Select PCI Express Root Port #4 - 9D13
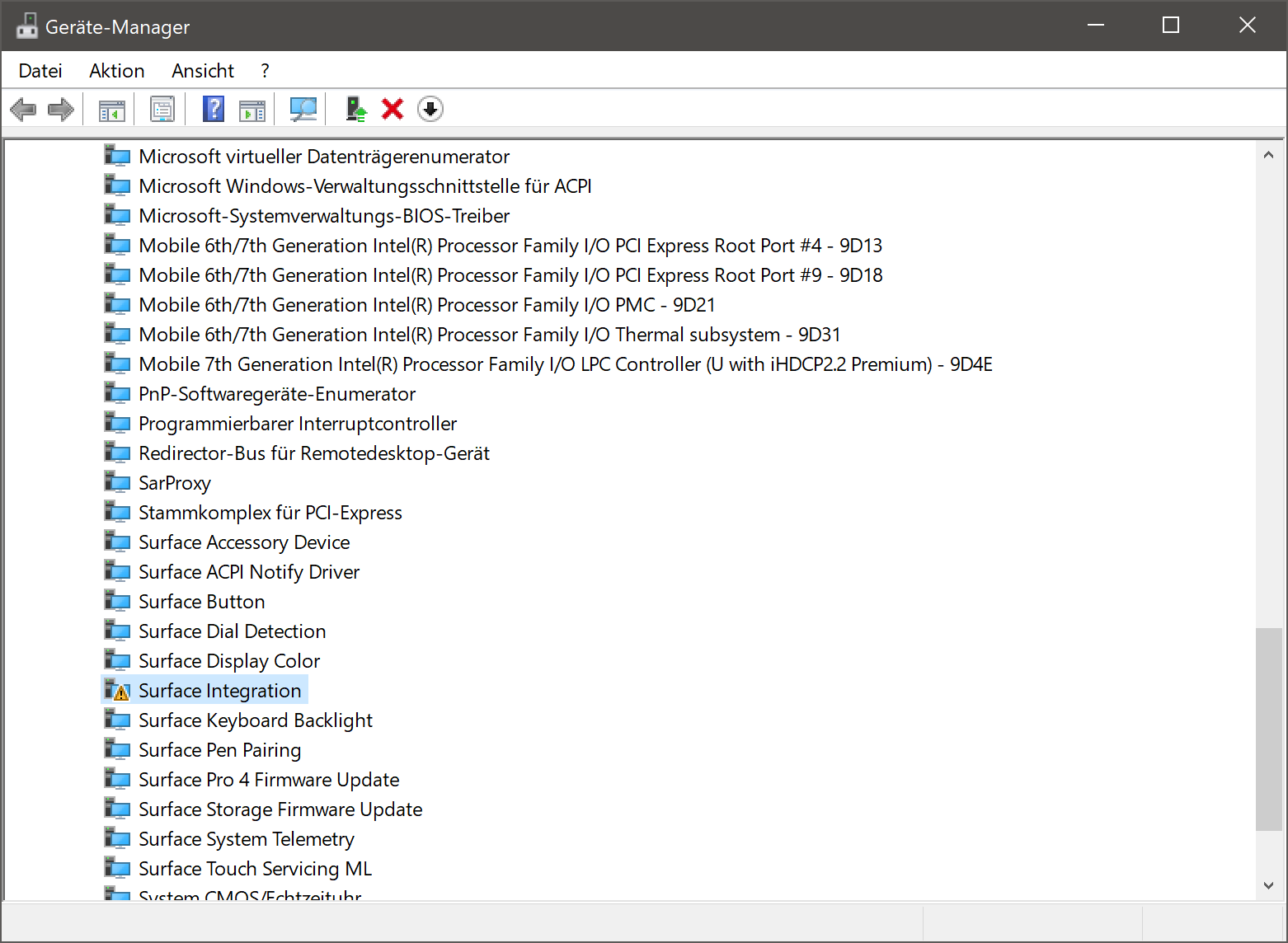This screenshot has height=943, width=1288. (510, 246)
